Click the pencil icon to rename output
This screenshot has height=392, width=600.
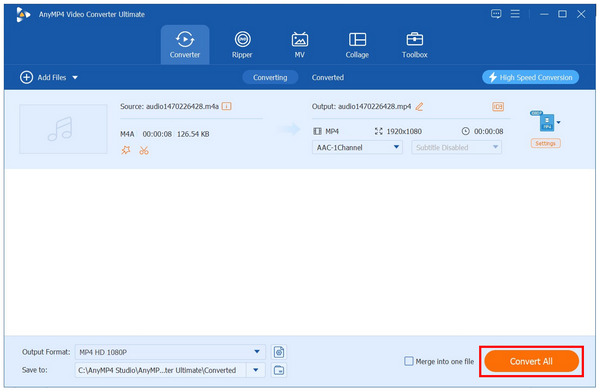pyautogui.click(x=419, y=106)
